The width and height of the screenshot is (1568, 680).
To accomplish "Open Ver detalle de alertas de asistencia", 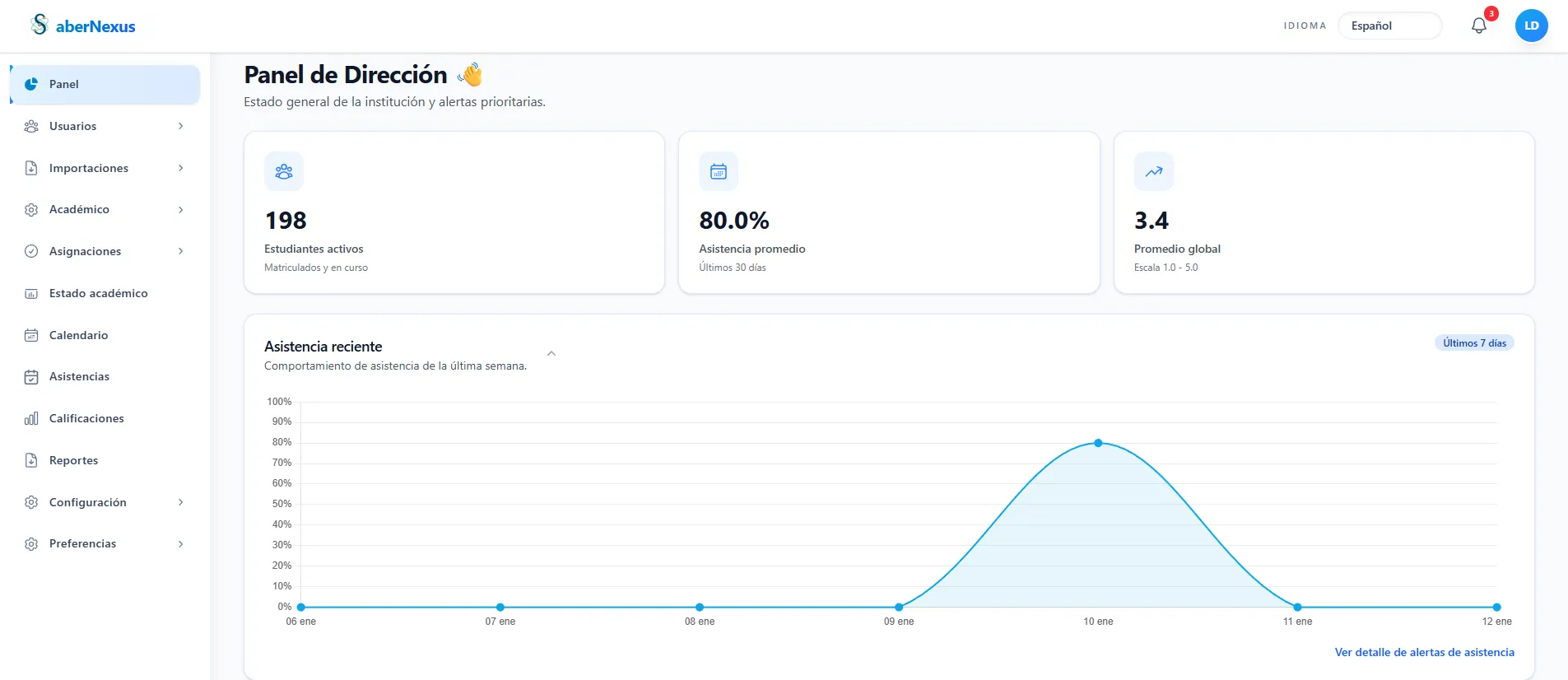I will (x=1424, y=652).
